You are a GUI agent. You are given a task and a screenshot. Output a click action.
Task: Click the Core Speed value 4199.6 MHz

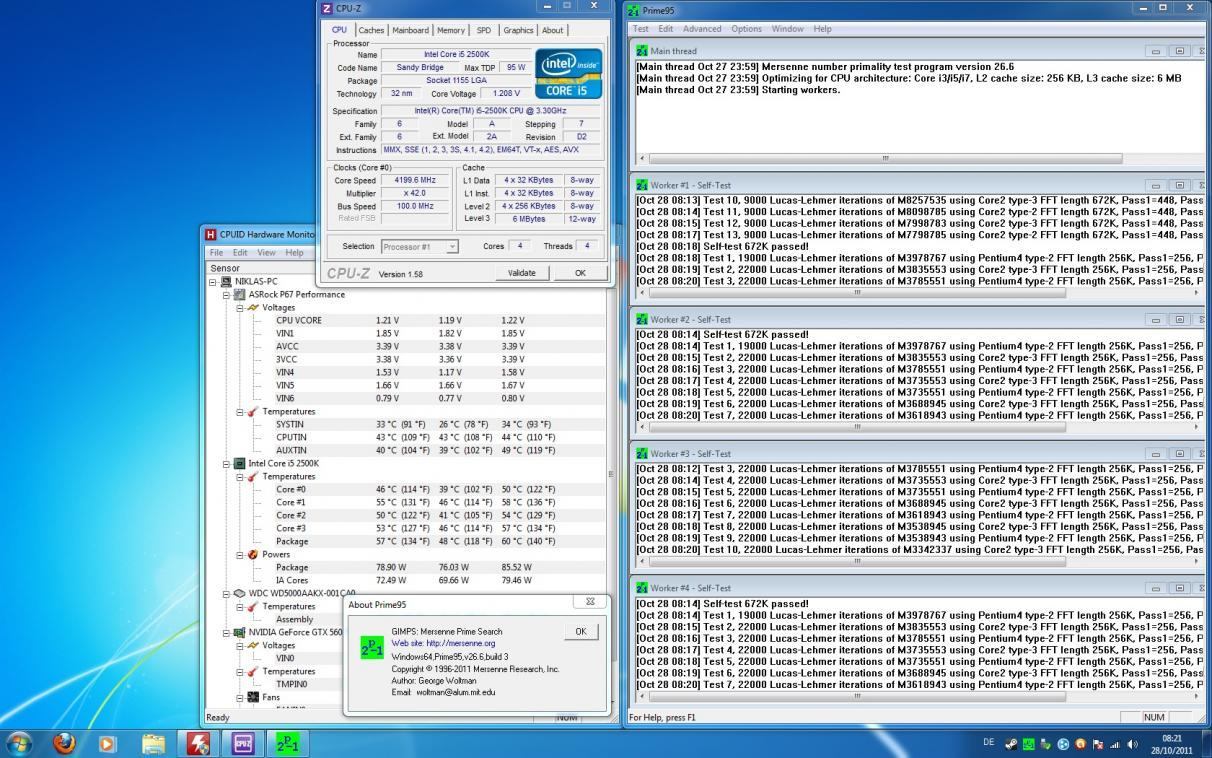[x=415, y=181]
